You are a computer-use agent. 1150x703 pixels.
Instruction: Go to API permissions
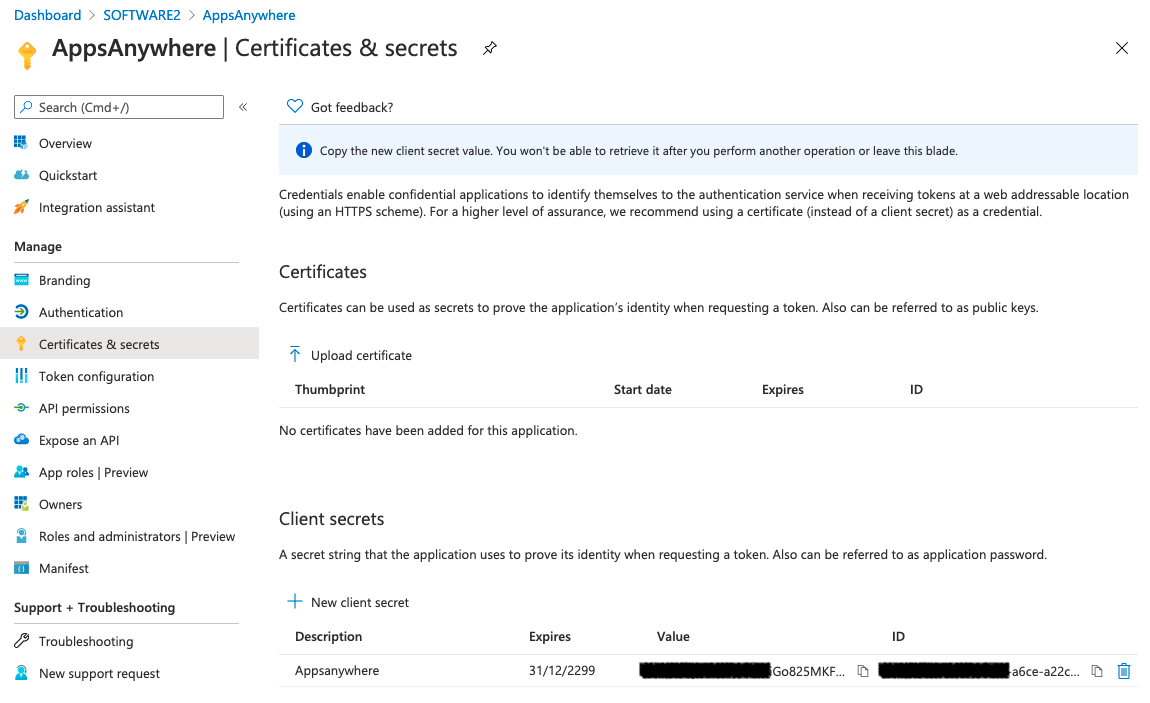point(84,408)
